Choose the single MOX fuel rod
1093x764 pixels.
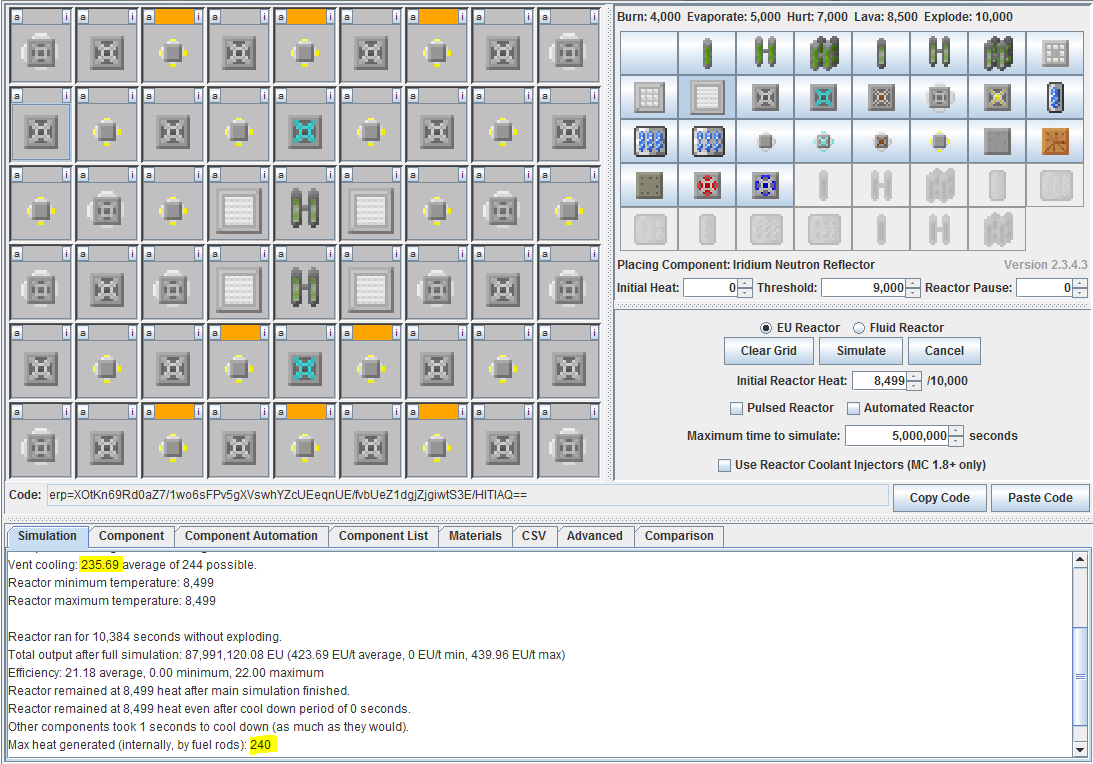(881, 53)
